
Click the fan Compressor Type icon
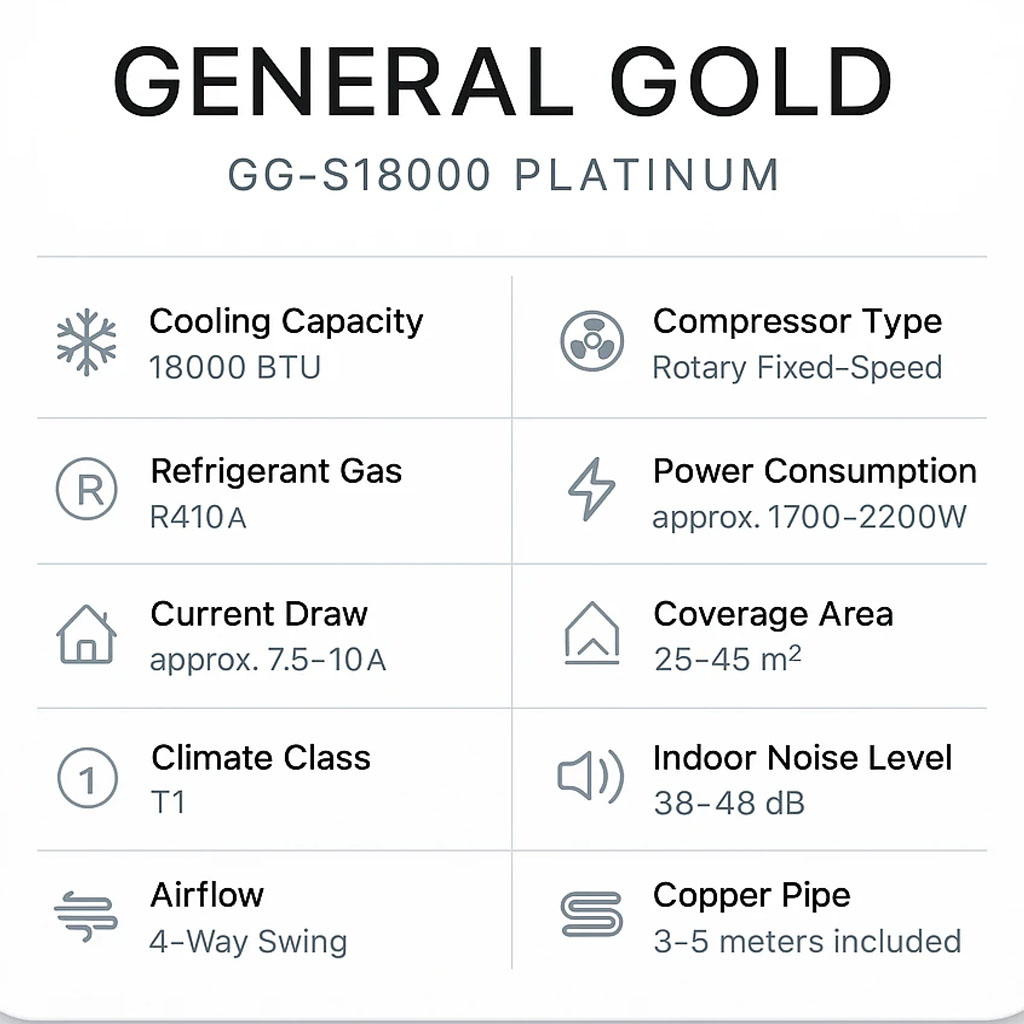[591, 340]
